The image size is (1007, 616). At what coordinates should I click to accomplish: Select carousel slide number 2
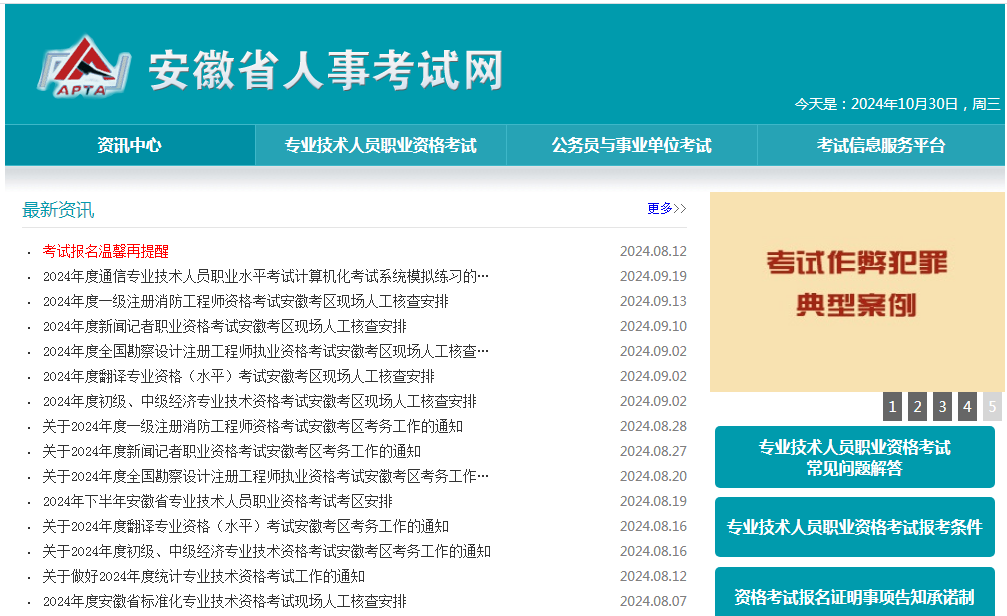[x=916, y=406]
